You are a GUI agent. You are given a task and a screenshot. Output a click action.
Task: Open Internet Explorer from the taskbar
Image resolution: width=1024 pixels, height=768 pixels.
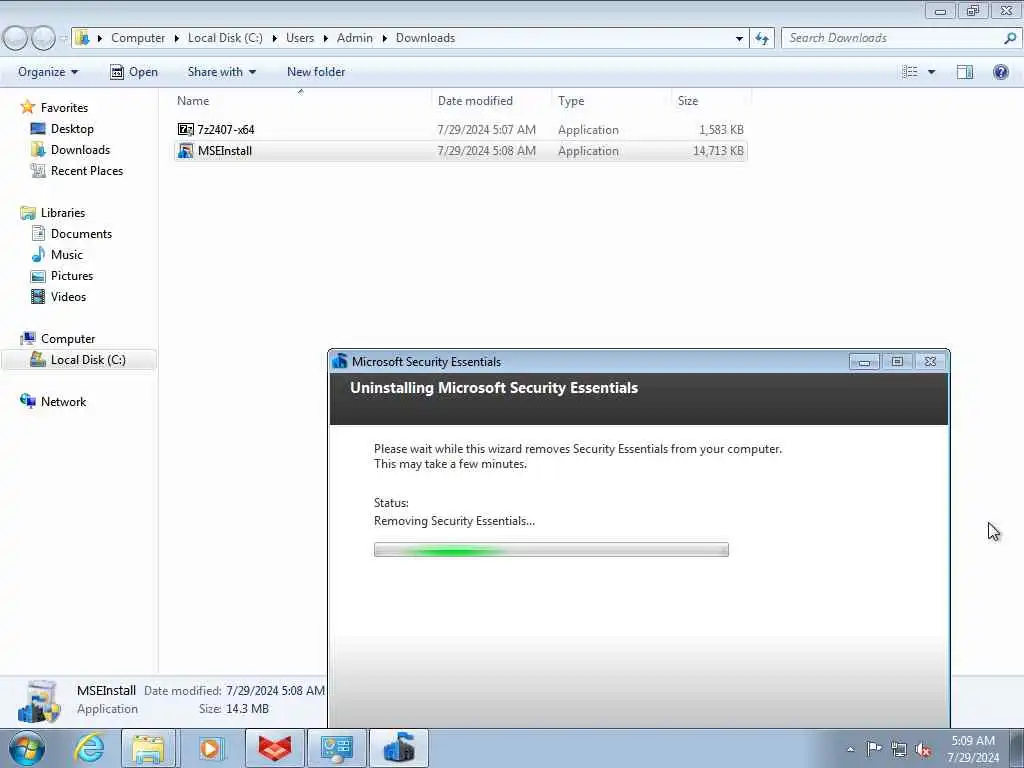click(89, 748)
